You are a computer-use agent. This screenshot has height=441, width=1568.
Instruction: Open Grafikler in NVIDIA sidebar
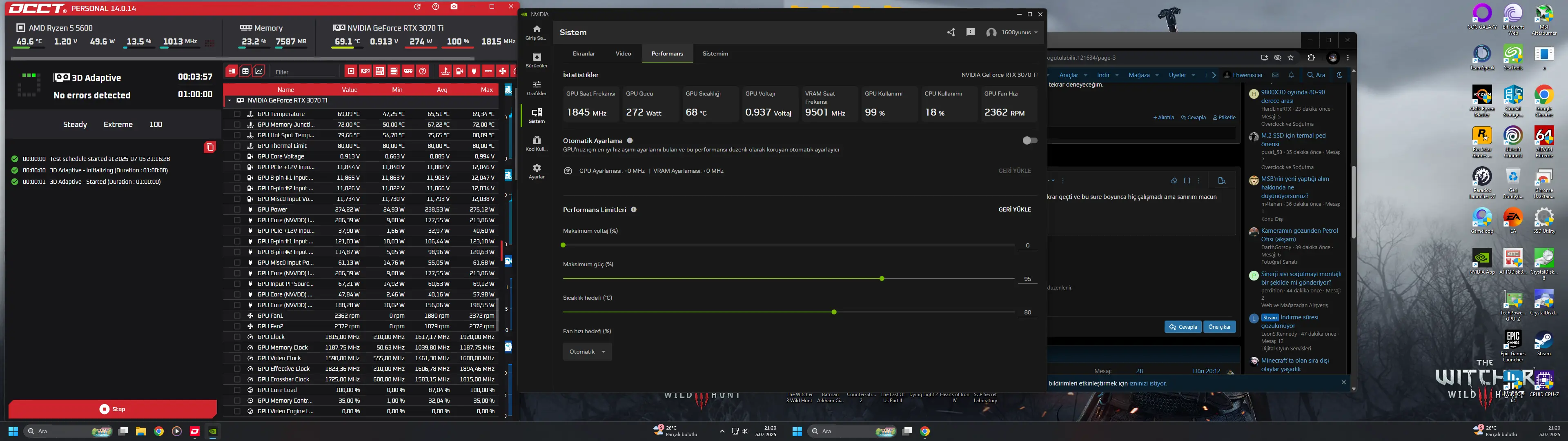536,88
